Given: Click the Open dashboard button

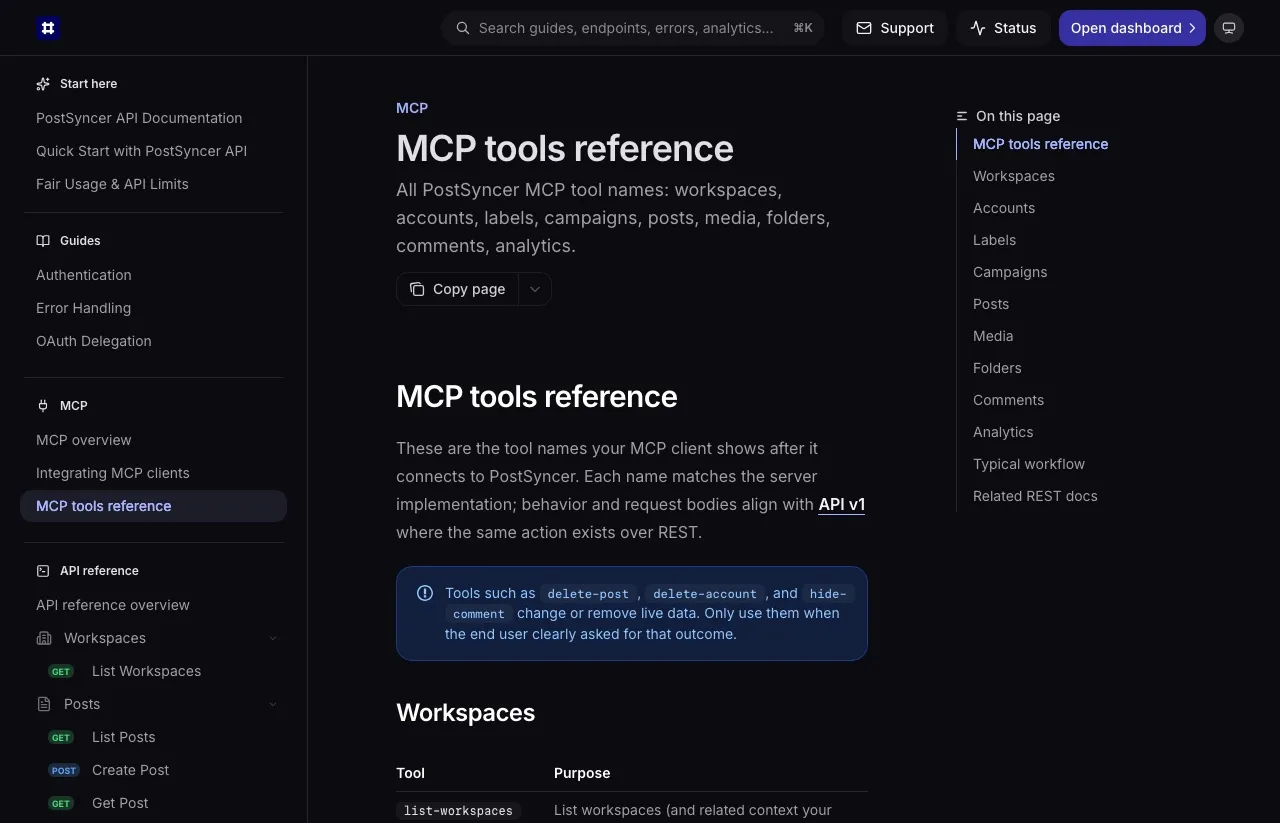Looking at the screenshot, I should click(x=1132, y=28).
